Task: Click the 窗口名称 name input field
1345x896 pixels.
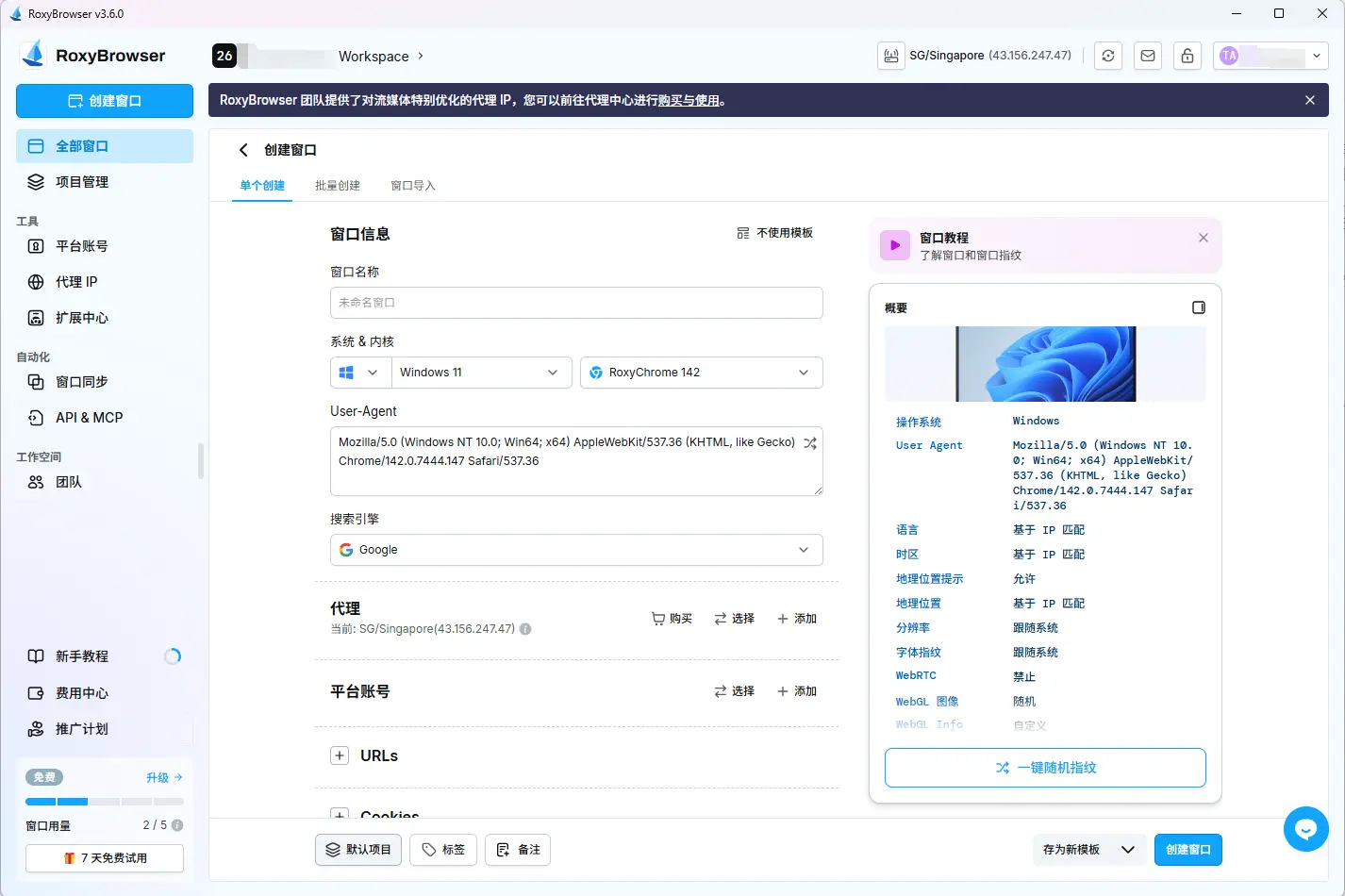Action: click(576, 303)
